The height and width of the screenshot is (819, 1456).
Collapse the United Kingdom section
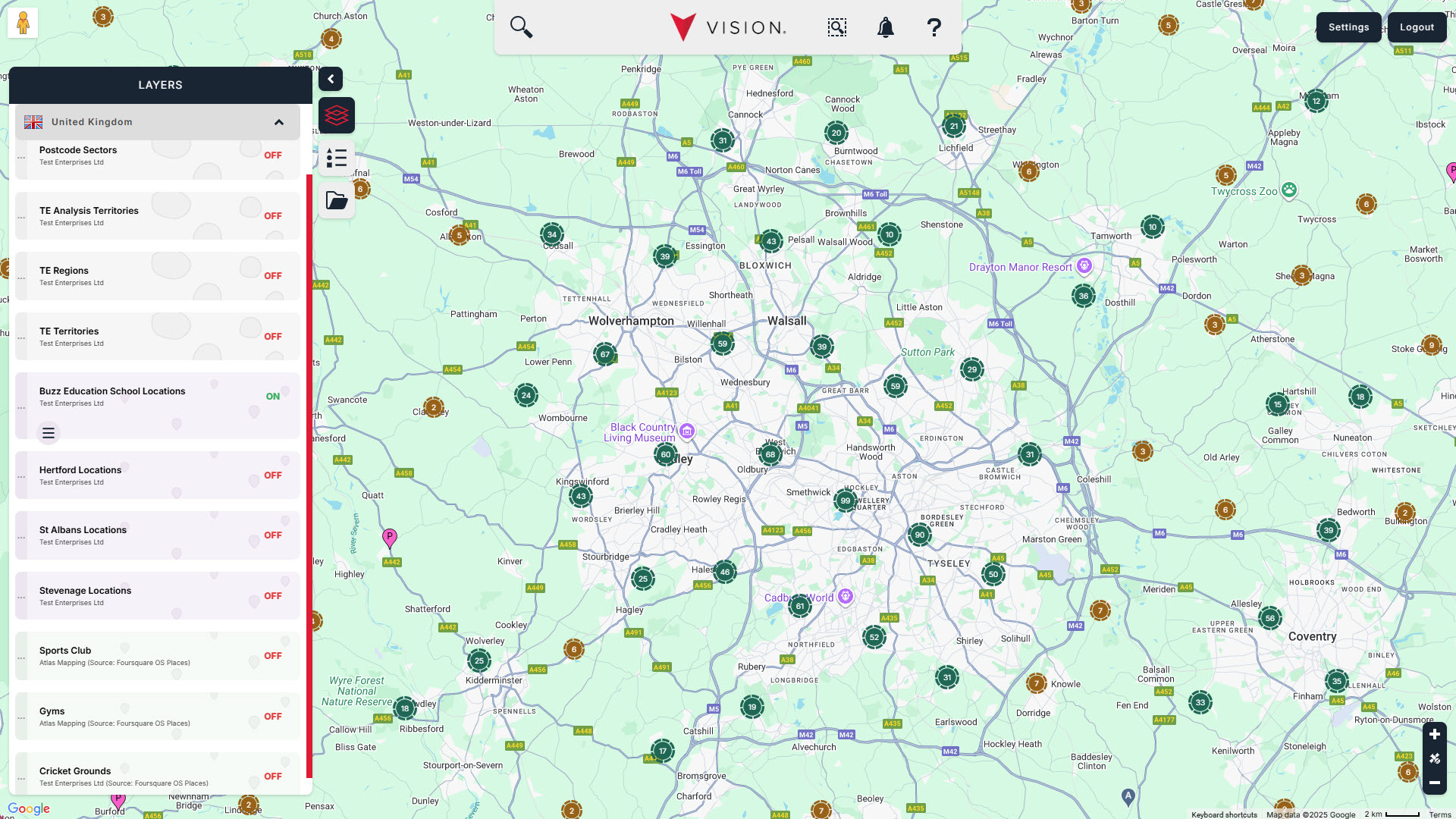coord(278,122)
